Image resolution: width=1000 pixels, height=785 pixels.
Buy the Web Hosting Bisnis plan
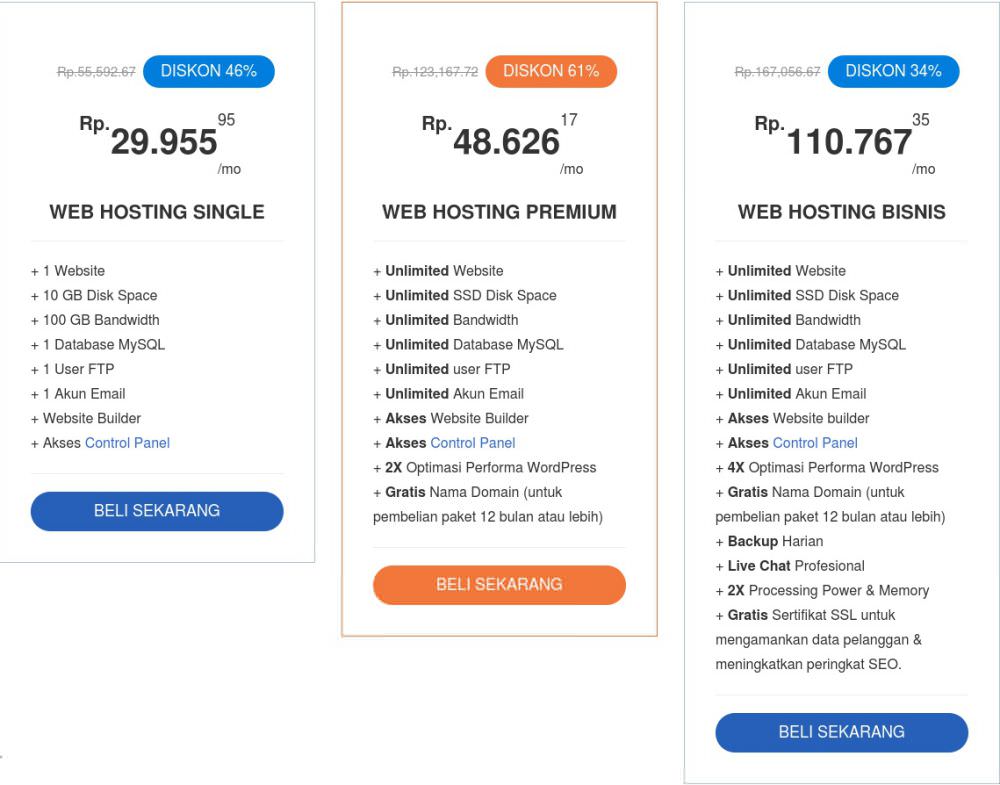click(x=841, y=732)
